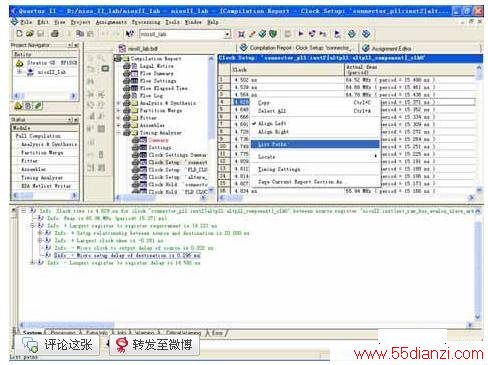Open the Assignment Editor tab icon

coord(366,48)
